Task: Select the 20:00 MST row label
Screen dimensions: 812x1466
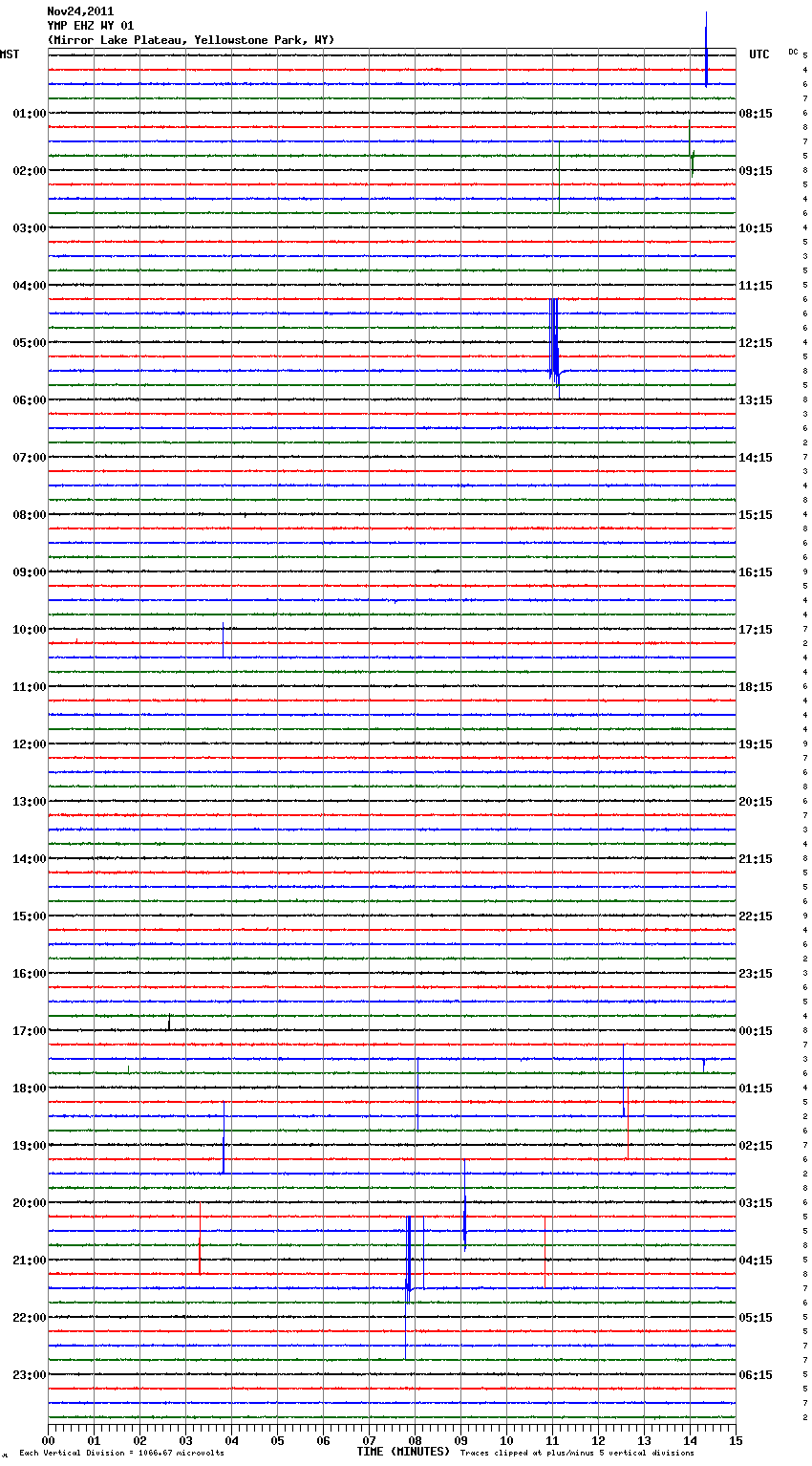Action: [x=30, y=1203]
